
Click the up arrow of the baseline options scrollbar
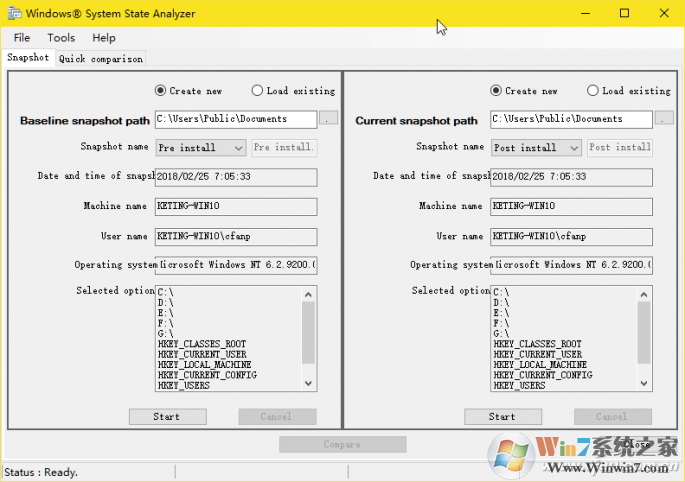tap(308, 295)
